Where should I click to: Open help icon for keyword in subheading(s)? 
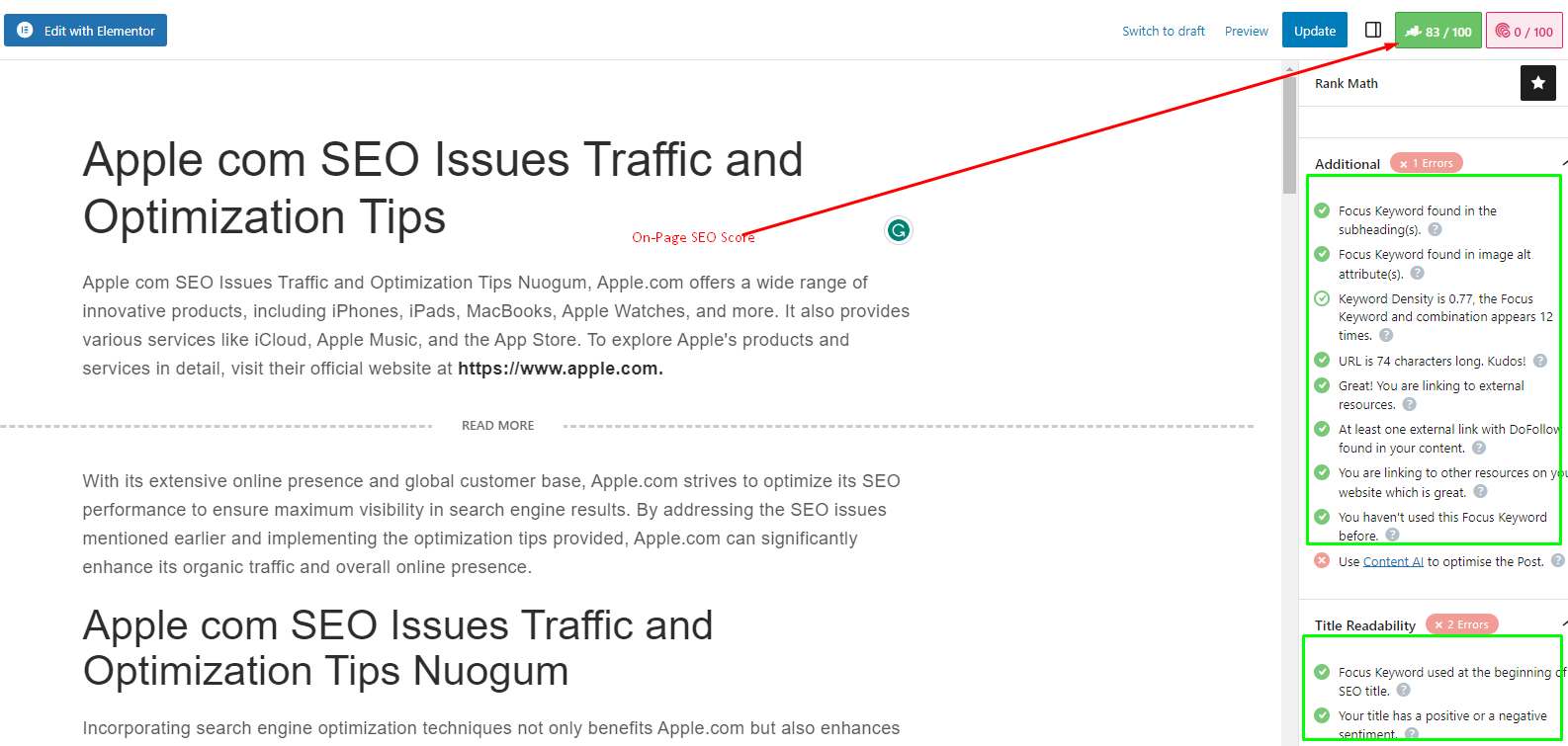(1436, 229)
